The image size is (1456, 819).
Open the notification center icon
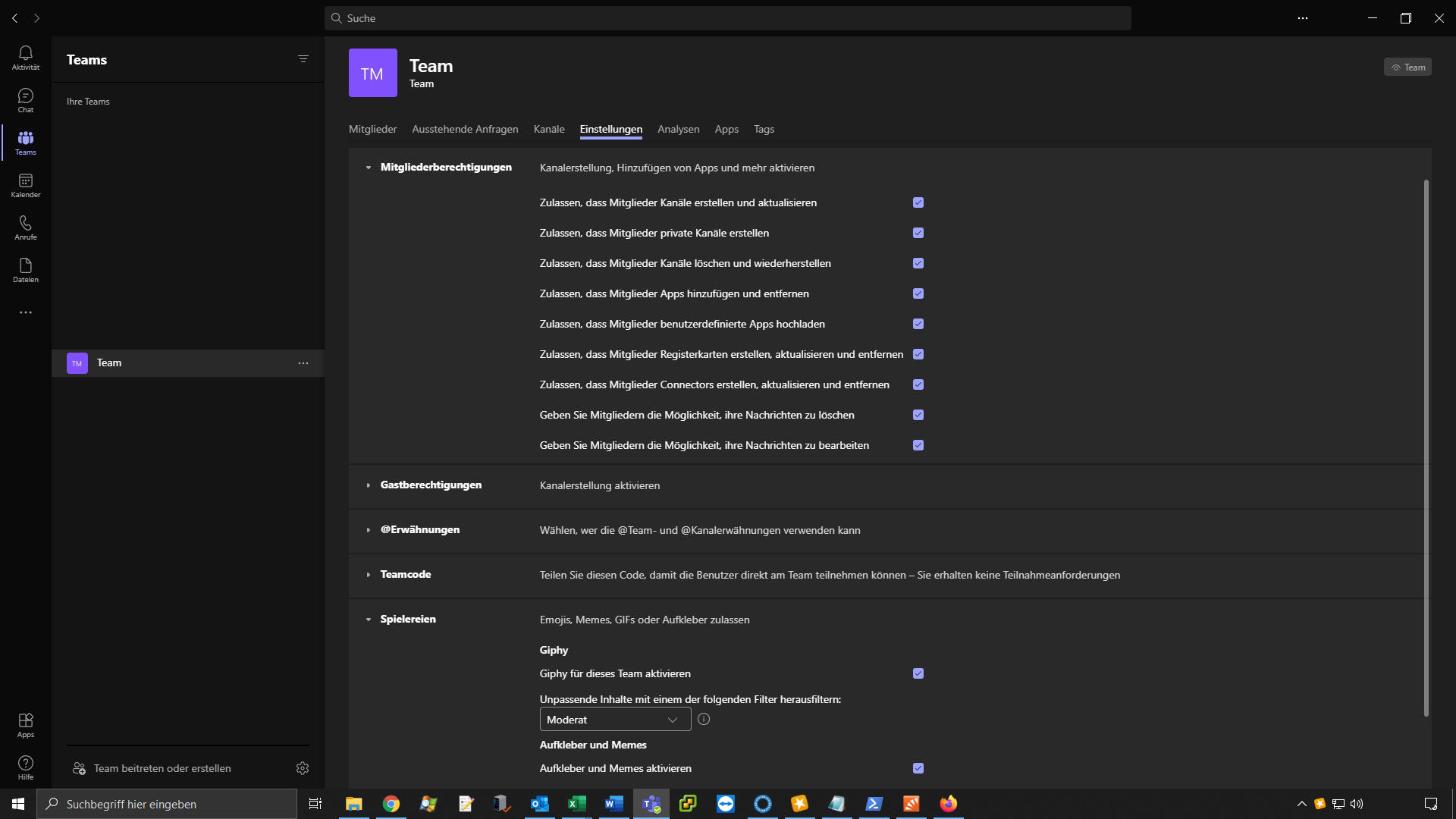click(x=1431, y=804)
